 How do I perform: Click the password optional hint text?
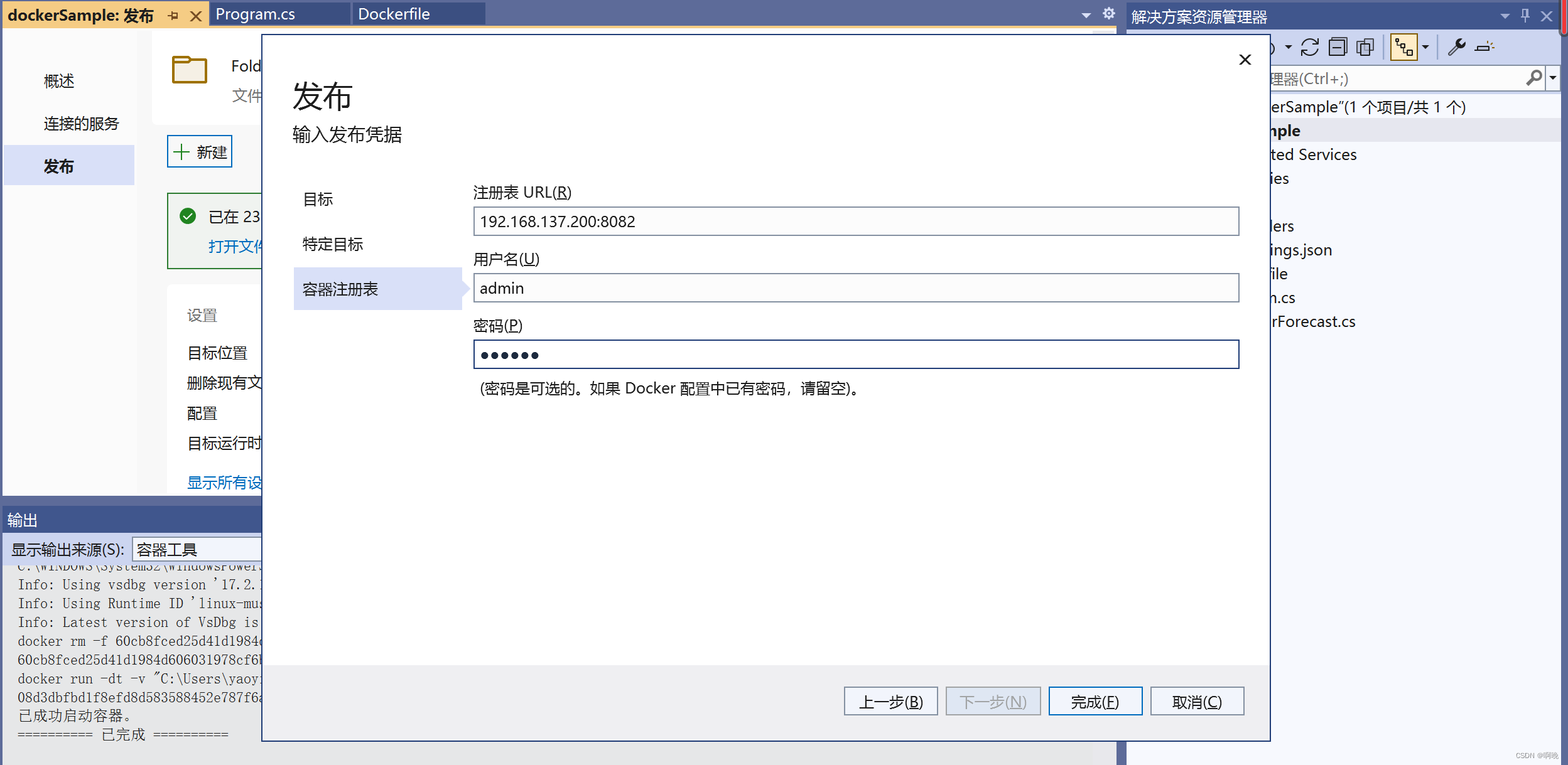pyautogui.click(x=669, y=388)
